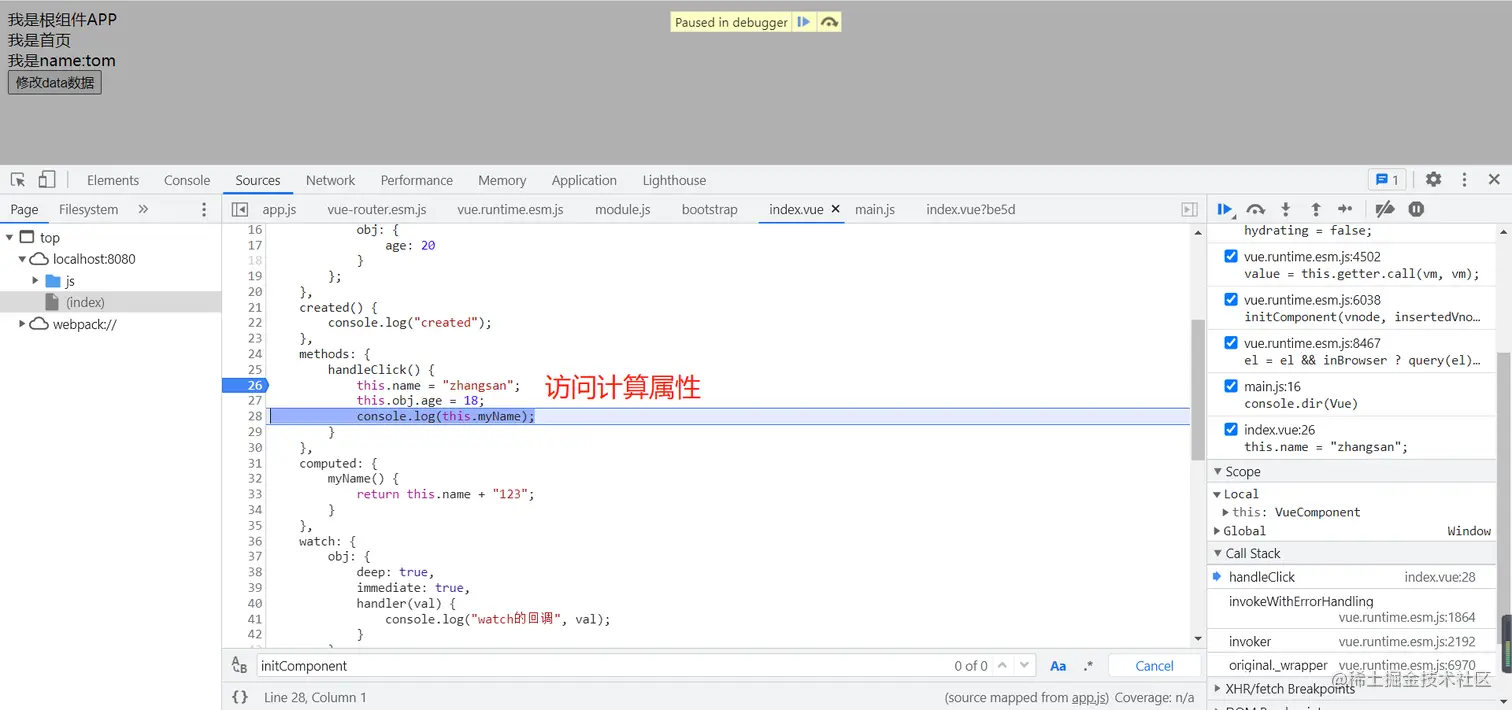Collapse the top tree node

(x=9, y=237)
